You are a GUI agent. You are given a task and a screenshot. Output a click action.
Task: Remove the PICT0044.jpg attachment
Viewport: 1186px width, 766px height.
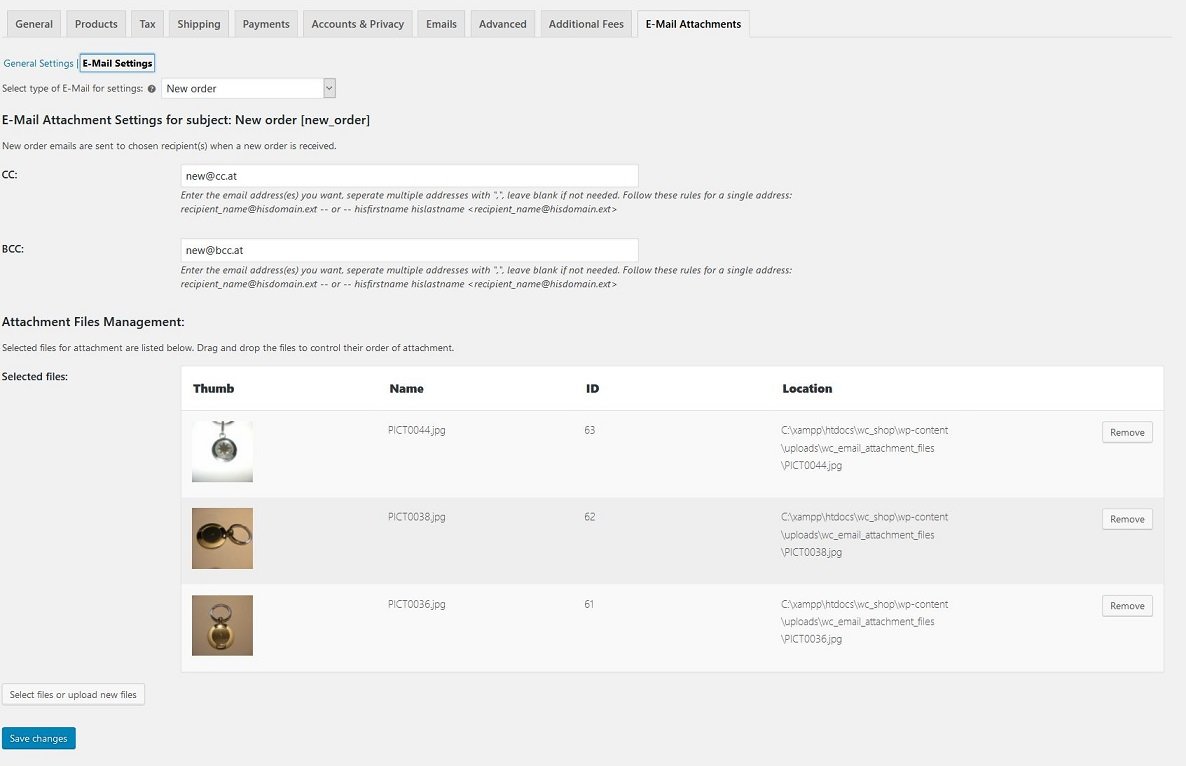[x=1126, y=432]
